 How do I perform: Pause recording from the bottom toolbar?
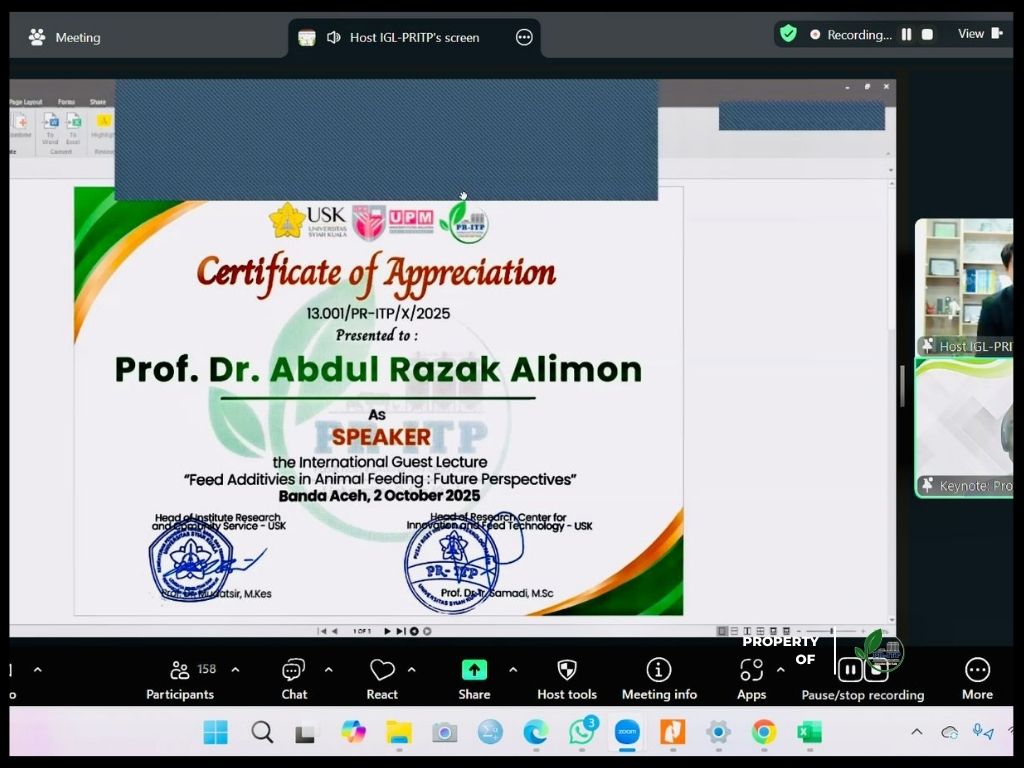tap(850, 670)
